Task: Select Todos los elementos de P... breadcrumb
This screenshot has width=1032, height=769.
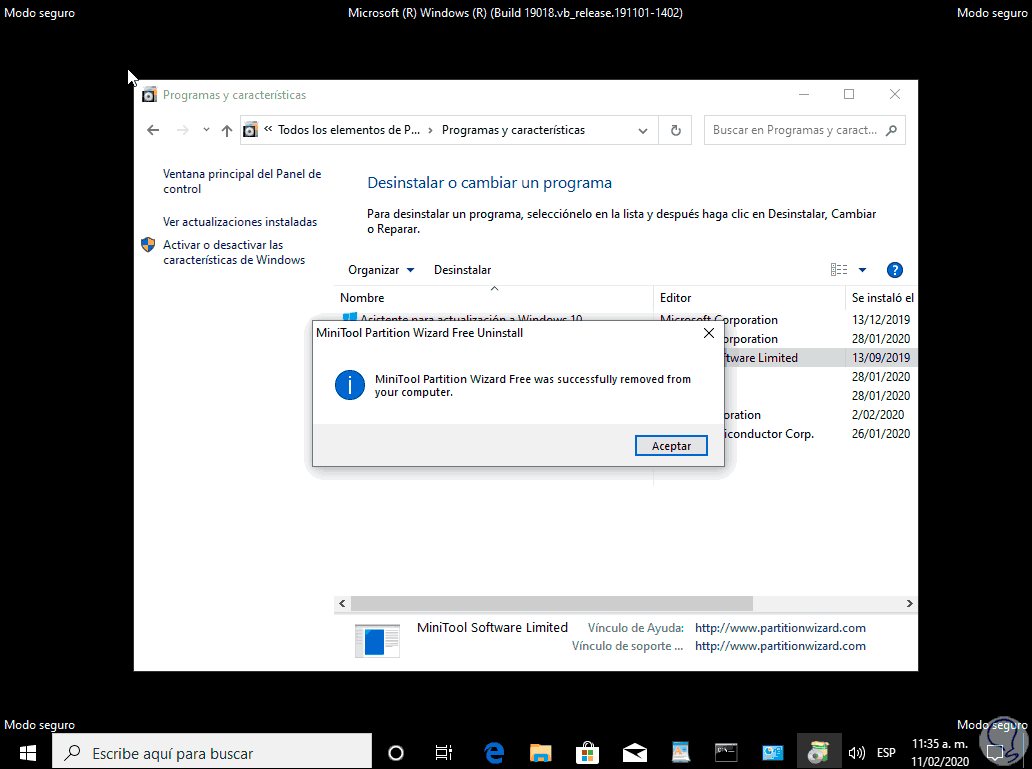Action: click(348, 130)
